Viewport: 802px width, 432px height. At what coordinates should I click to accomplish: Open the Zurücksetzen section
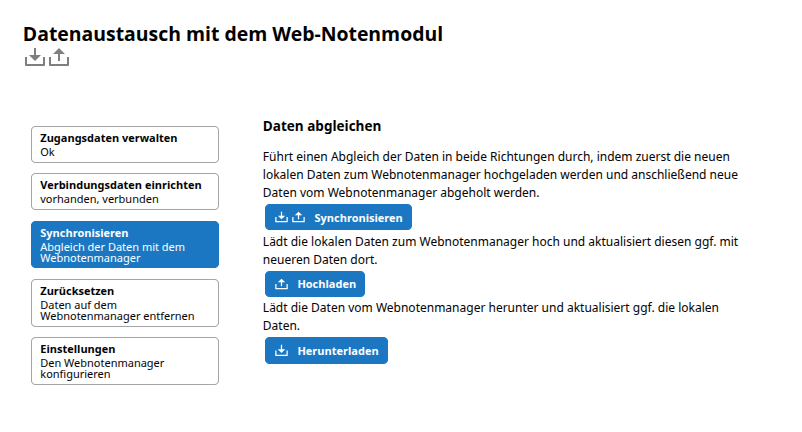tap(125, 303)
